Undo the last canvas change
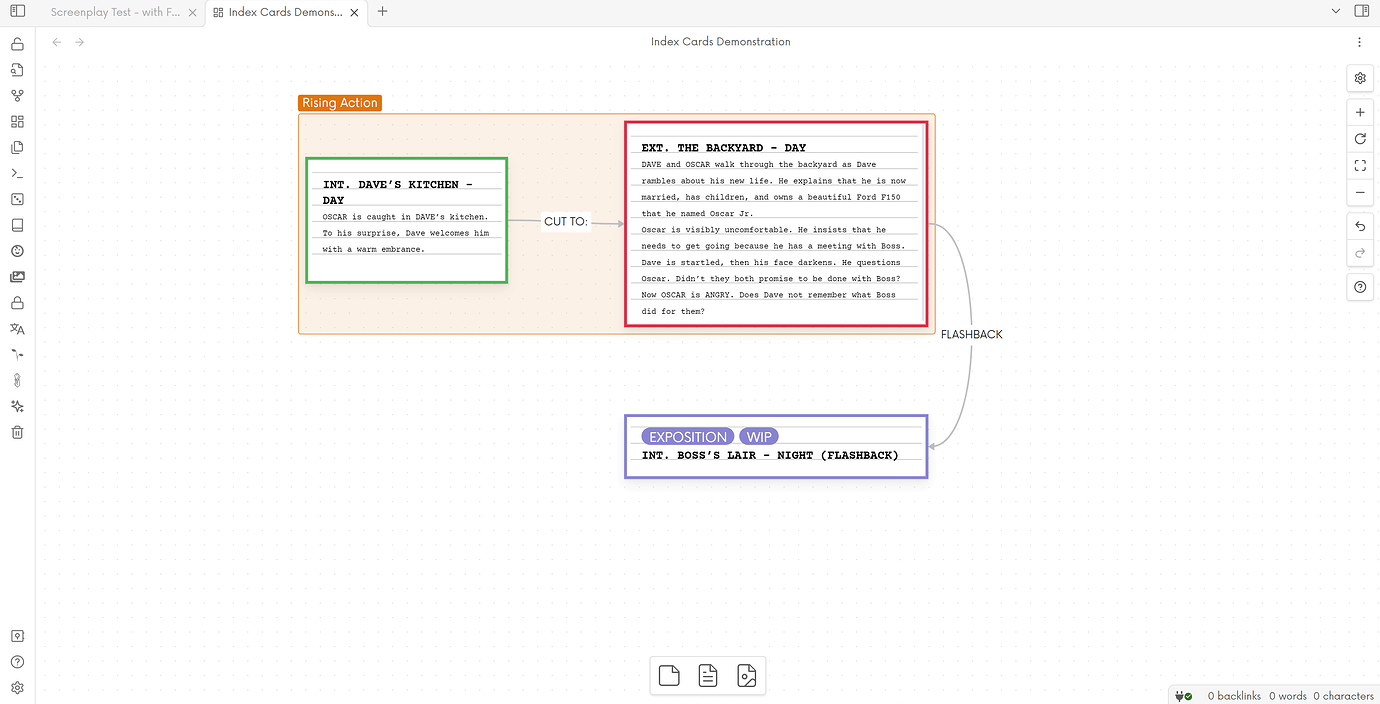 1359,225
